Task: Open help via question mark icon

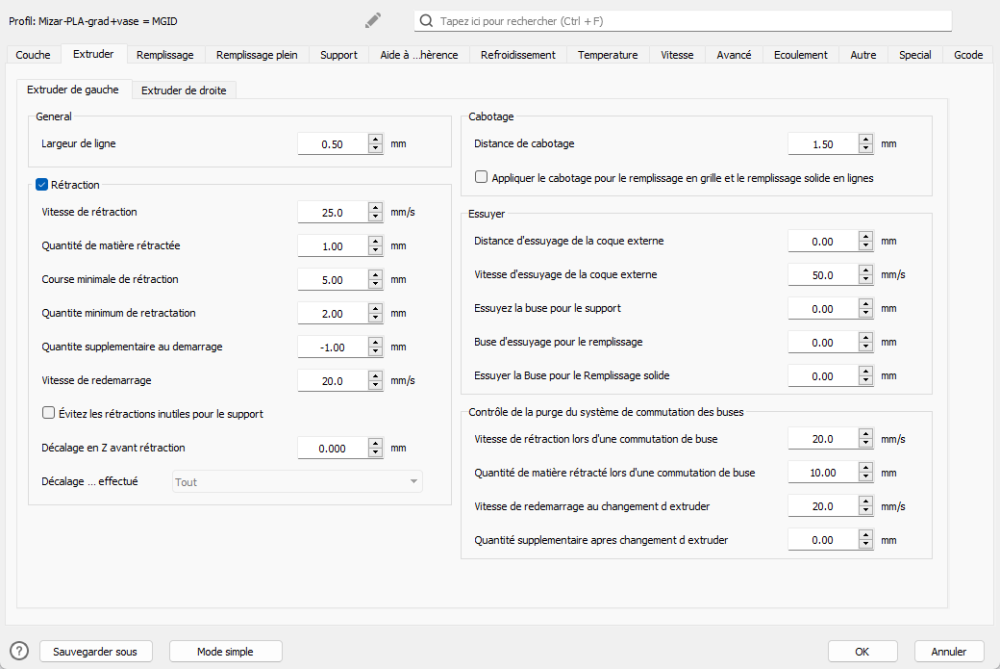Action: (x=19, y=651)
